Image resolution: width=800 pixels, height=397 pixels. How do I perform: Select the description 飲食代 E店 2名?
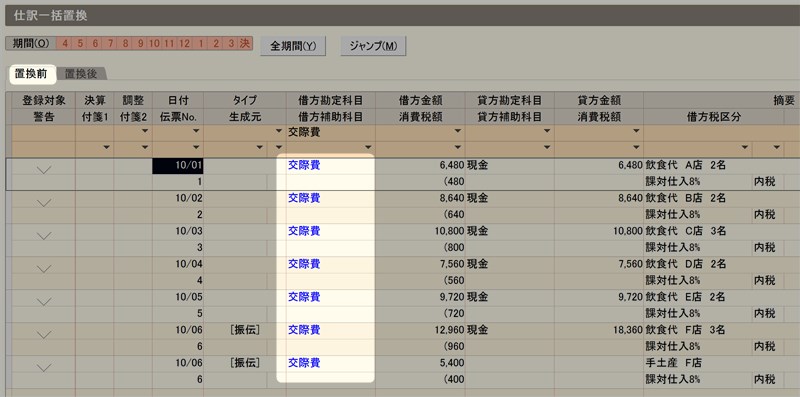686,297
